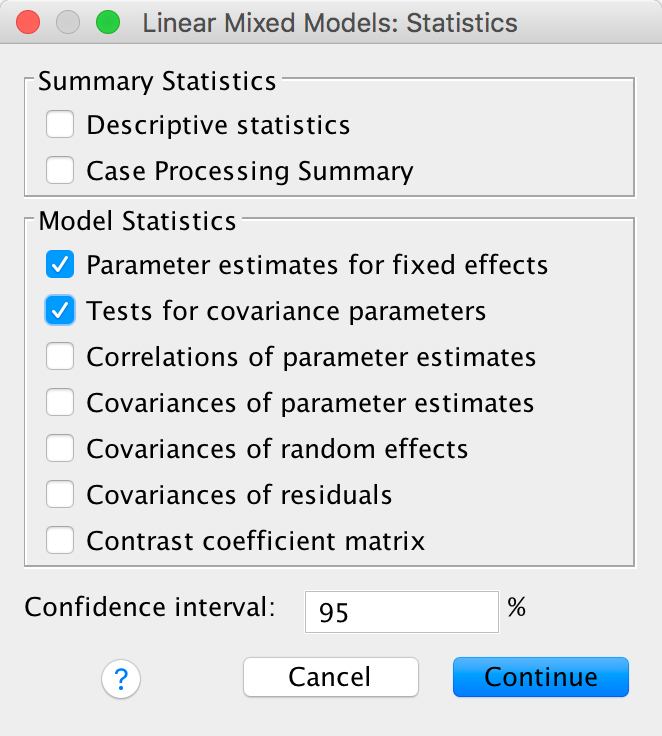This screenshot has height=736, width=662.
Task: Open the help question mark button
Action: pos(121,680)
